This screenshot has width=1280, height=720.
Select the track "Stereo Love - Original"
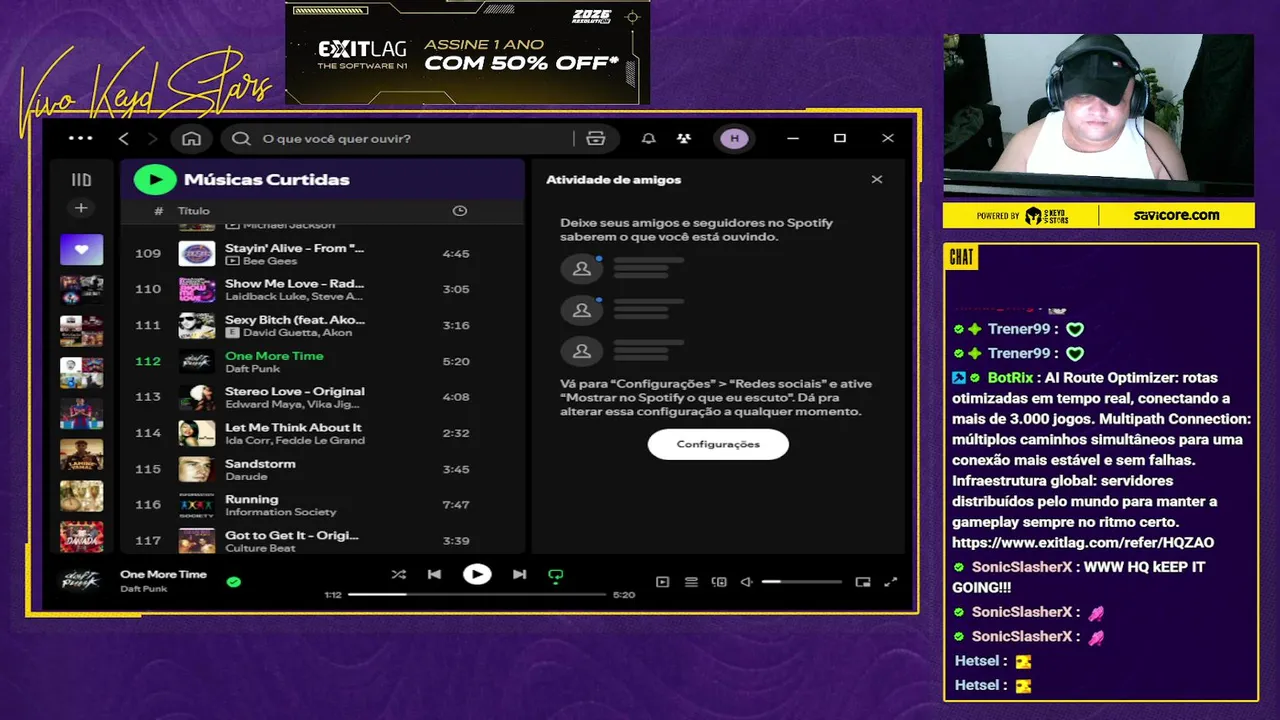pos(322,397)
